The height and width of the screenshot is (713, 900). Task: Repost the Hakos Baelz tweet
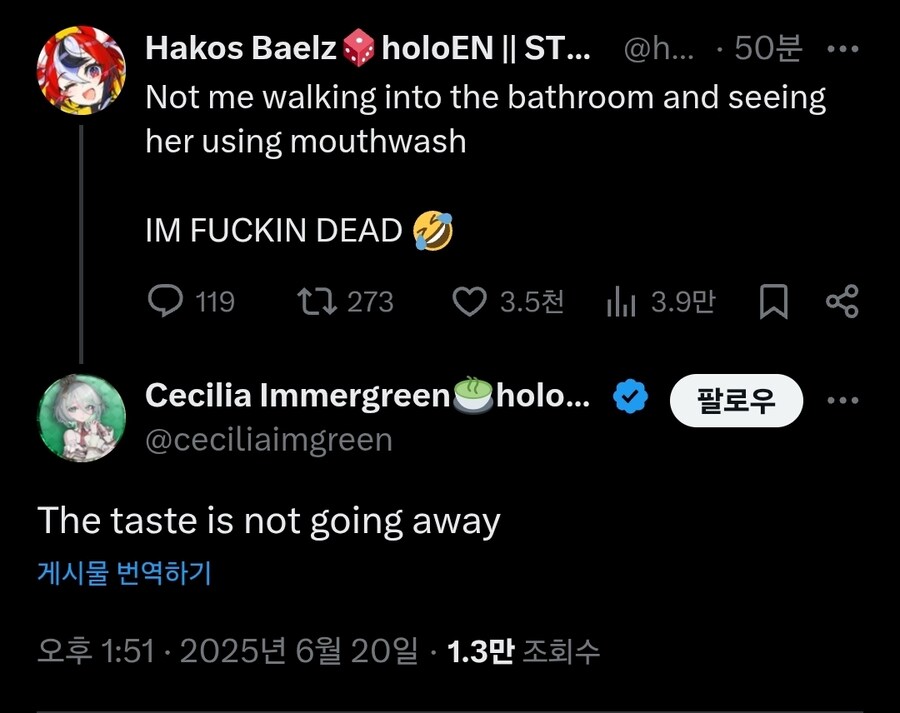click(317, 301)
